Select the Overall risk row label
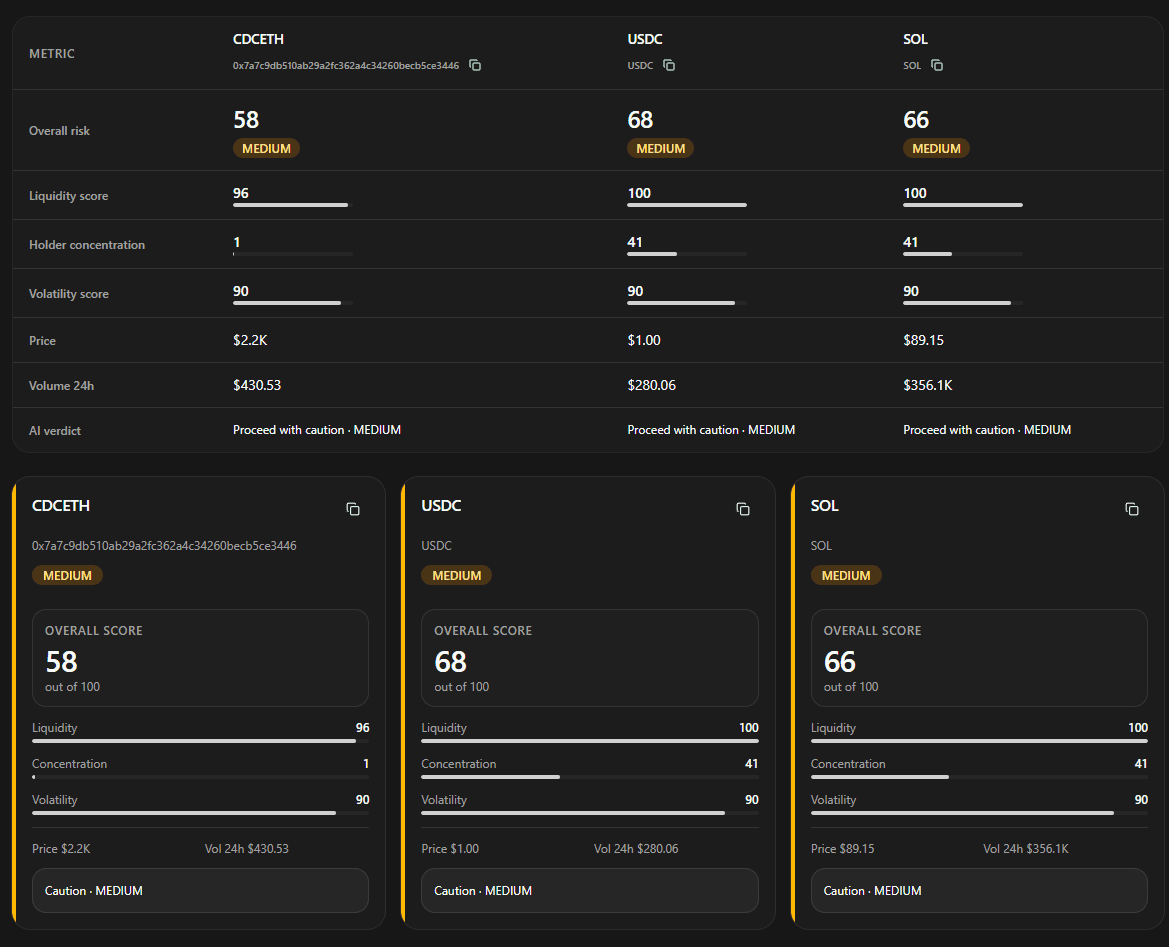1169x947 pixels. coord(59,130)
